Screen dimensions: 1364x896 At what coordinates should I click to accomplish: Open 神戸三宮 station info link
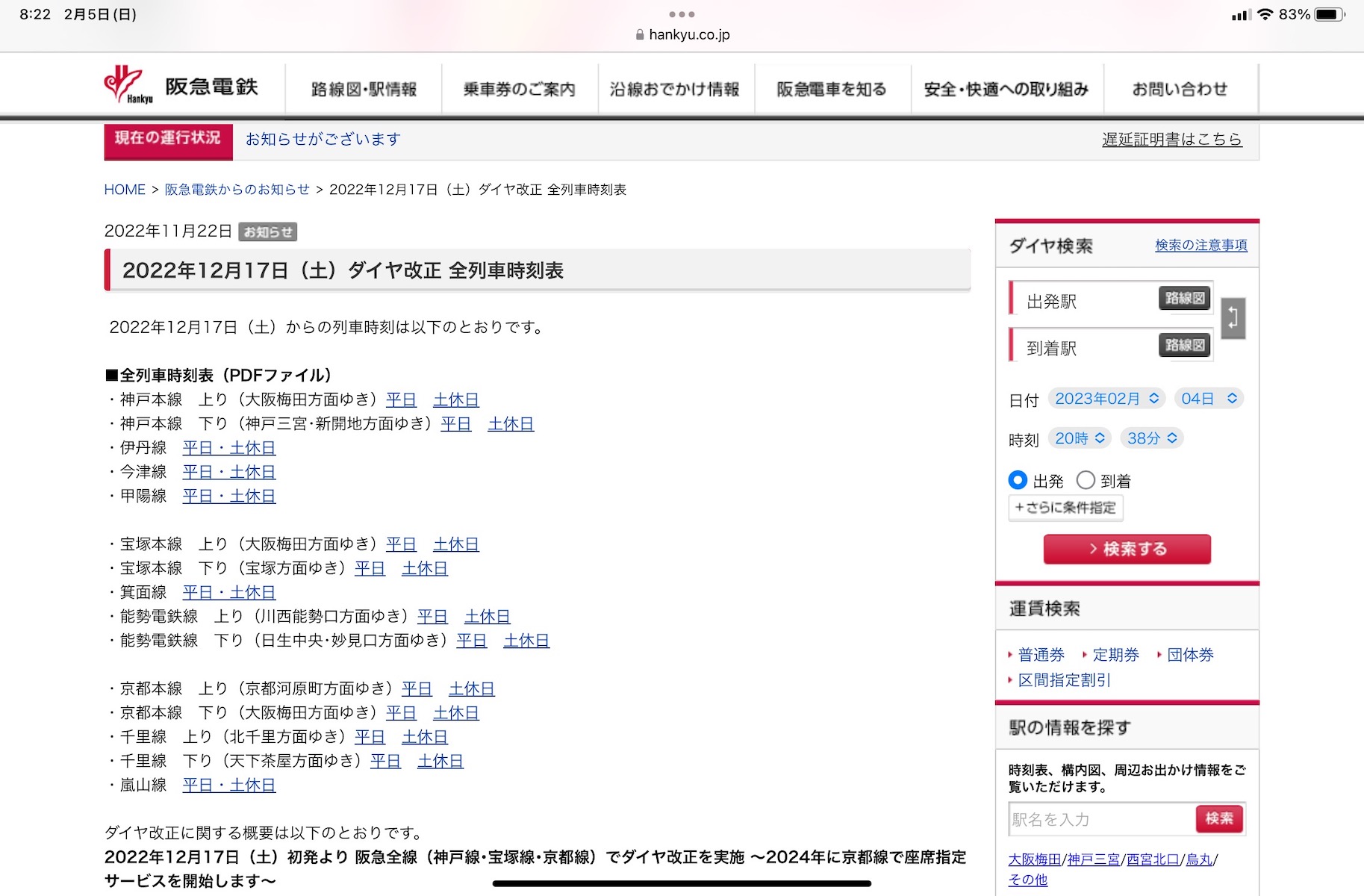1094,859
